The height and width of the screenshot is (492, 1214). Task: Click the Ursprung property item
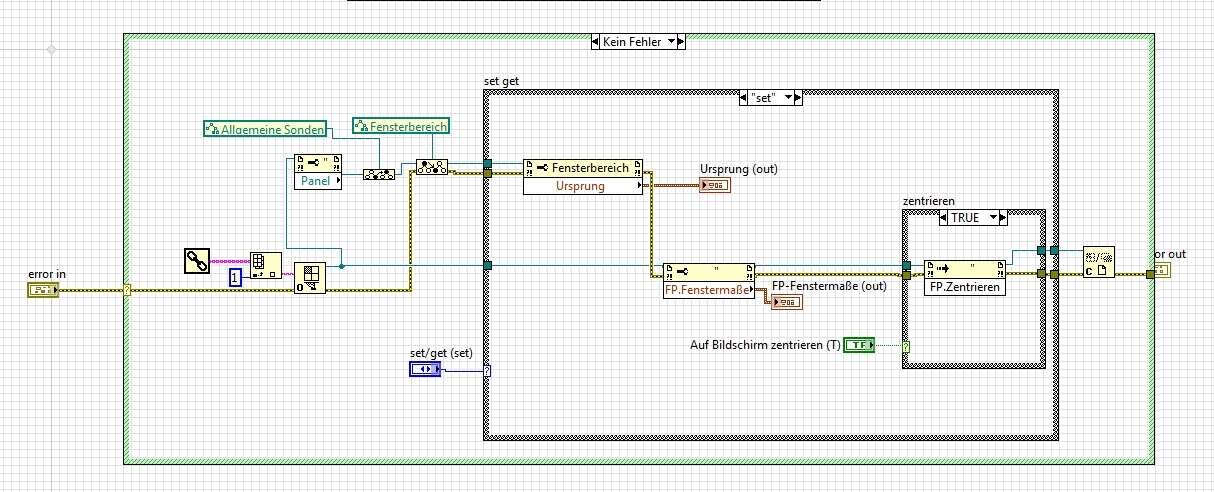pyautogui.click(x=583, y=186)
